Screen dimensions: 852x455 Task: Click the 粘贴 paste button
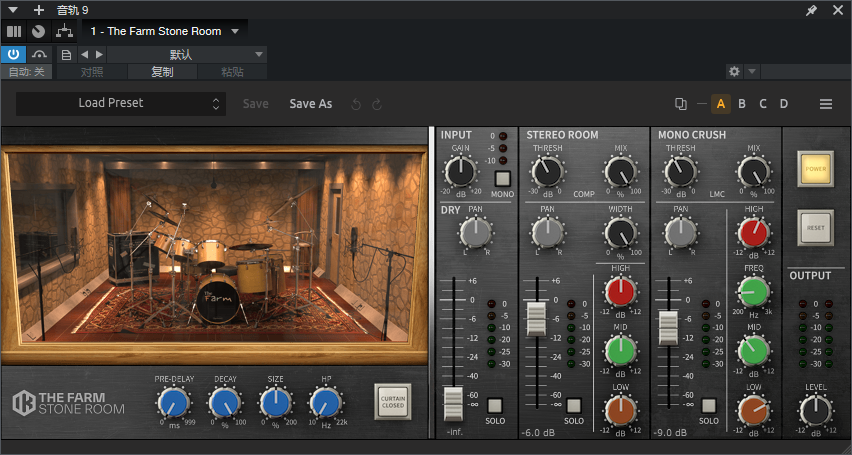coord(233,72)
